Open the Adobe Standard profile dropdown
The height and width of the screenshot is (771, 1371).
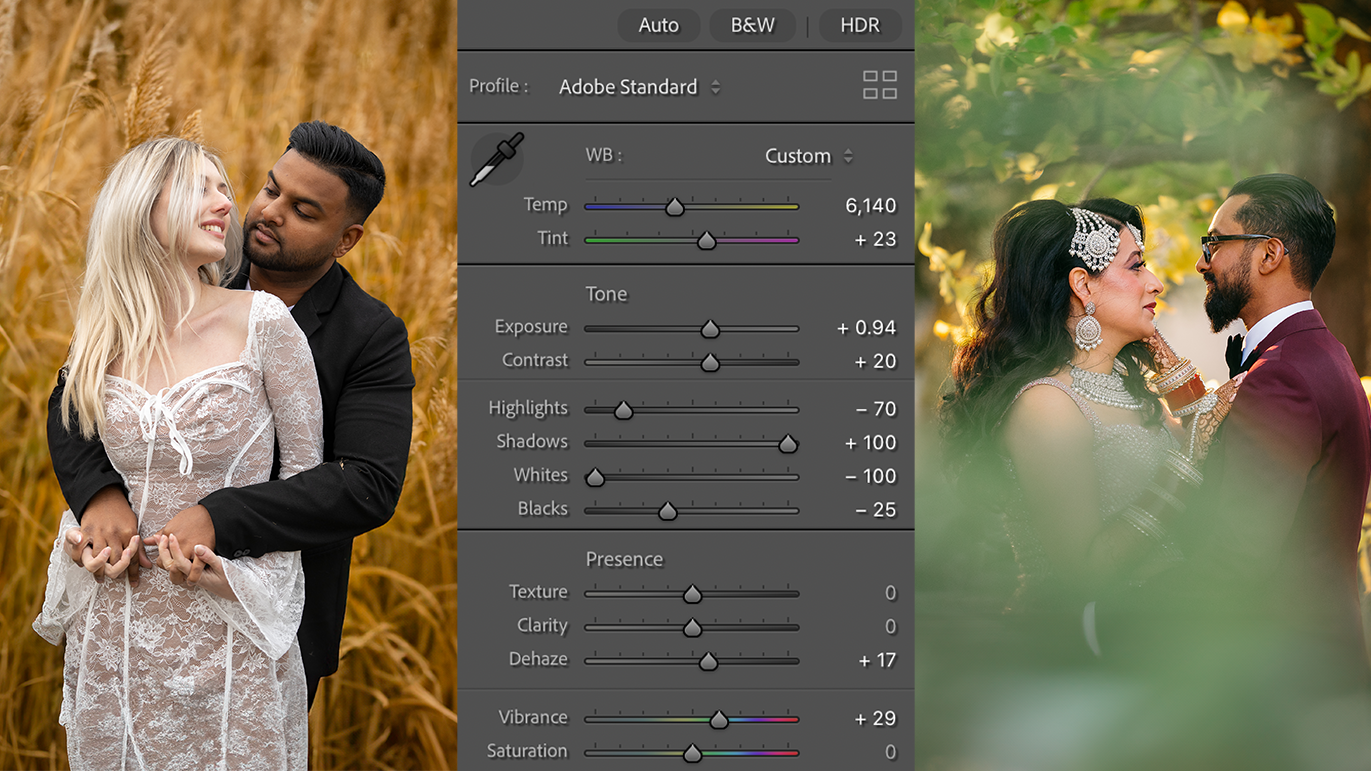point(639,87)
